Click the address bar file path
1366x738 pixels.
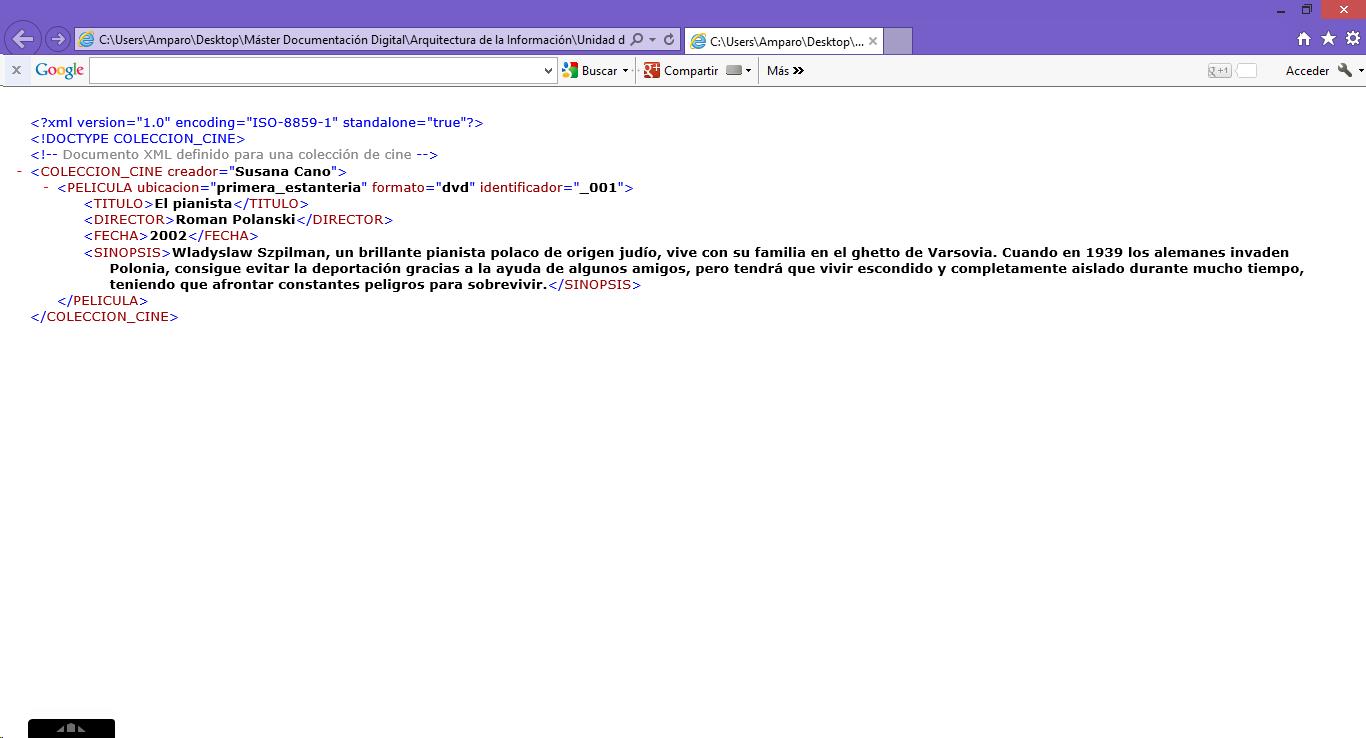361,40
